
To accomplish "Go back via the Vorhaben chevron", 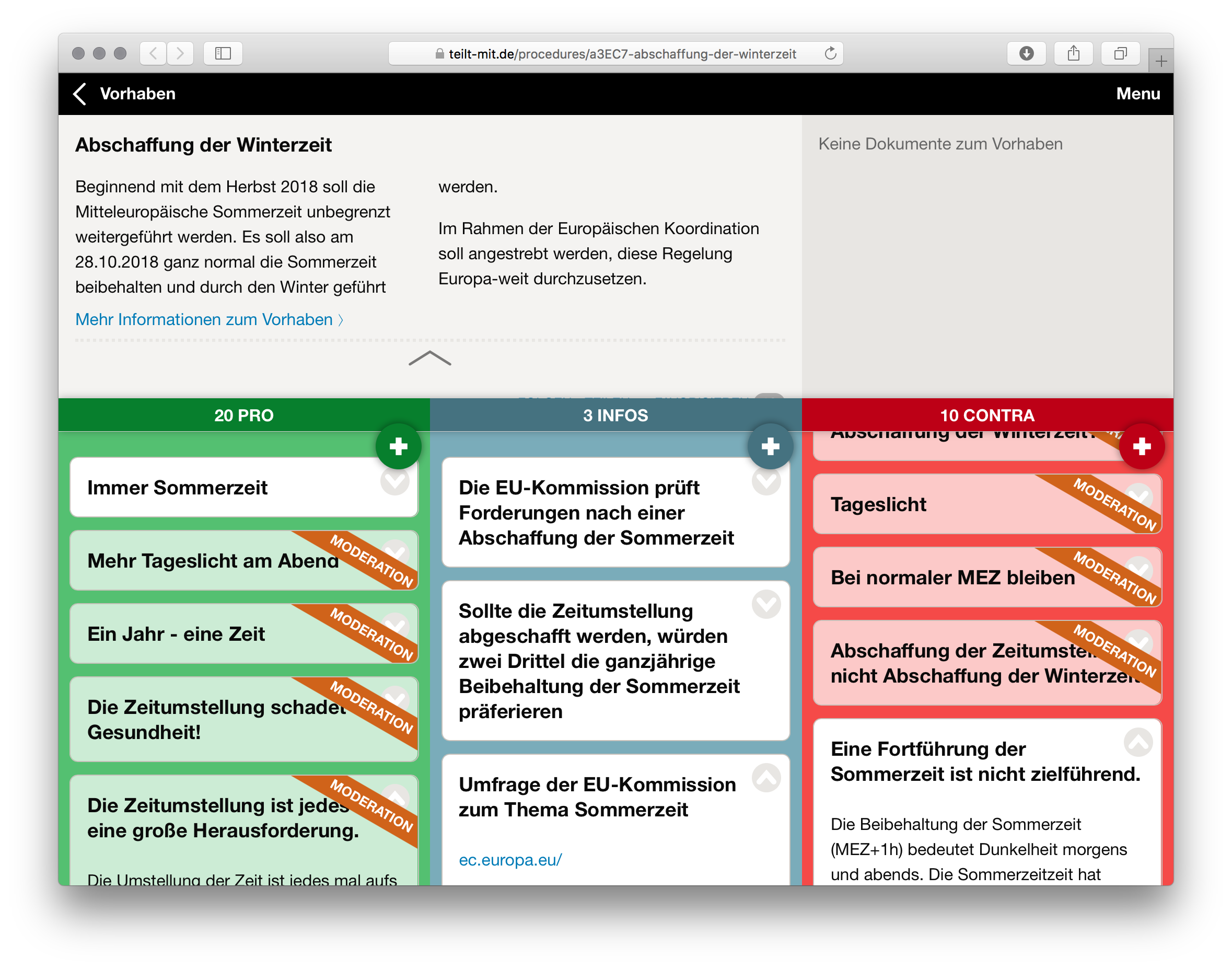I will 80,94.
